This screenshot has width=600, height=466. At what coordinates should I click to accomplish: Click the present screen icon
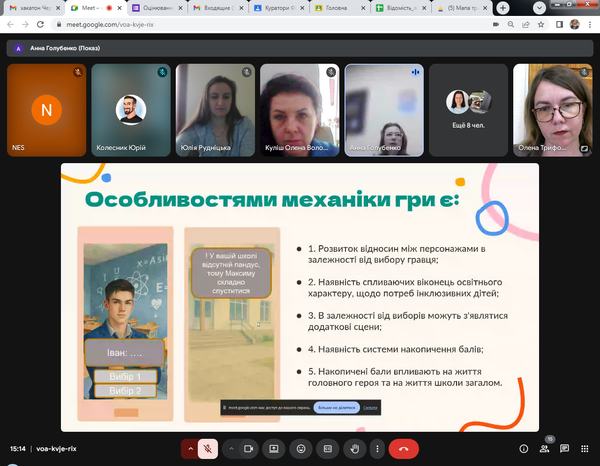click(273, 449)
